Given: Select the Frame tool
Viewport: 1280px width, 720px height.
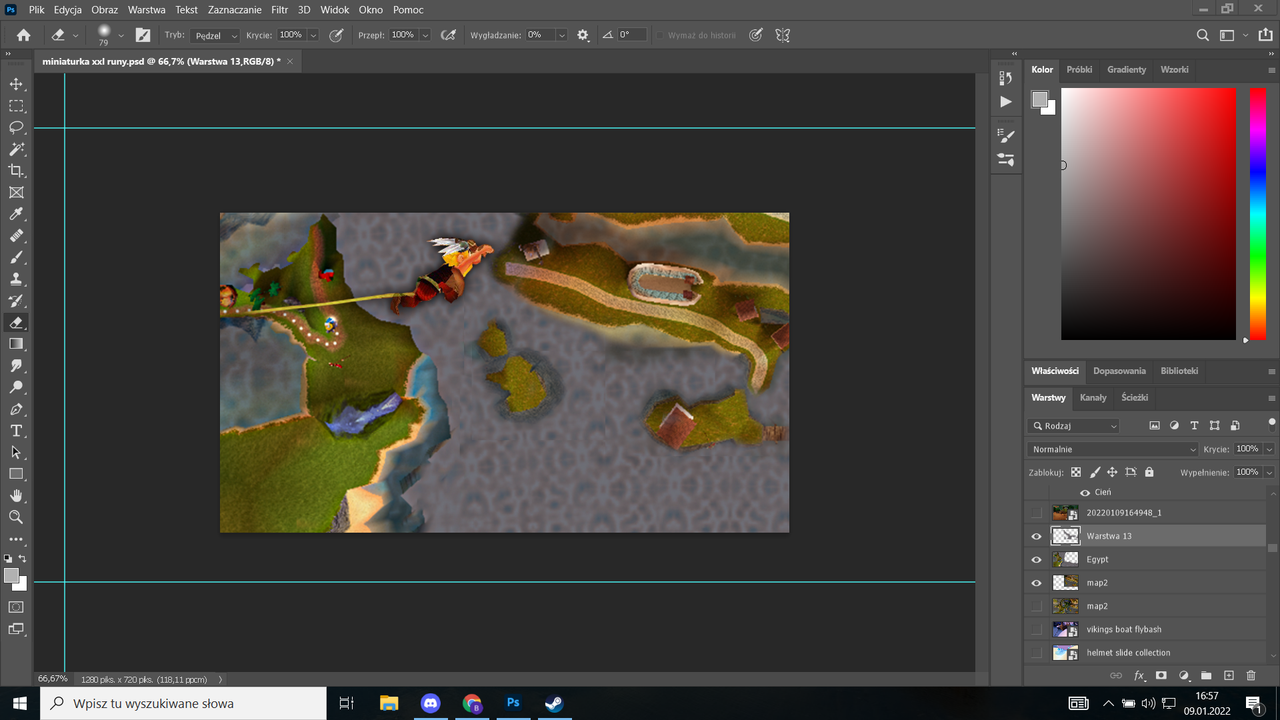Looking at the screenshot, I should 16,193.
